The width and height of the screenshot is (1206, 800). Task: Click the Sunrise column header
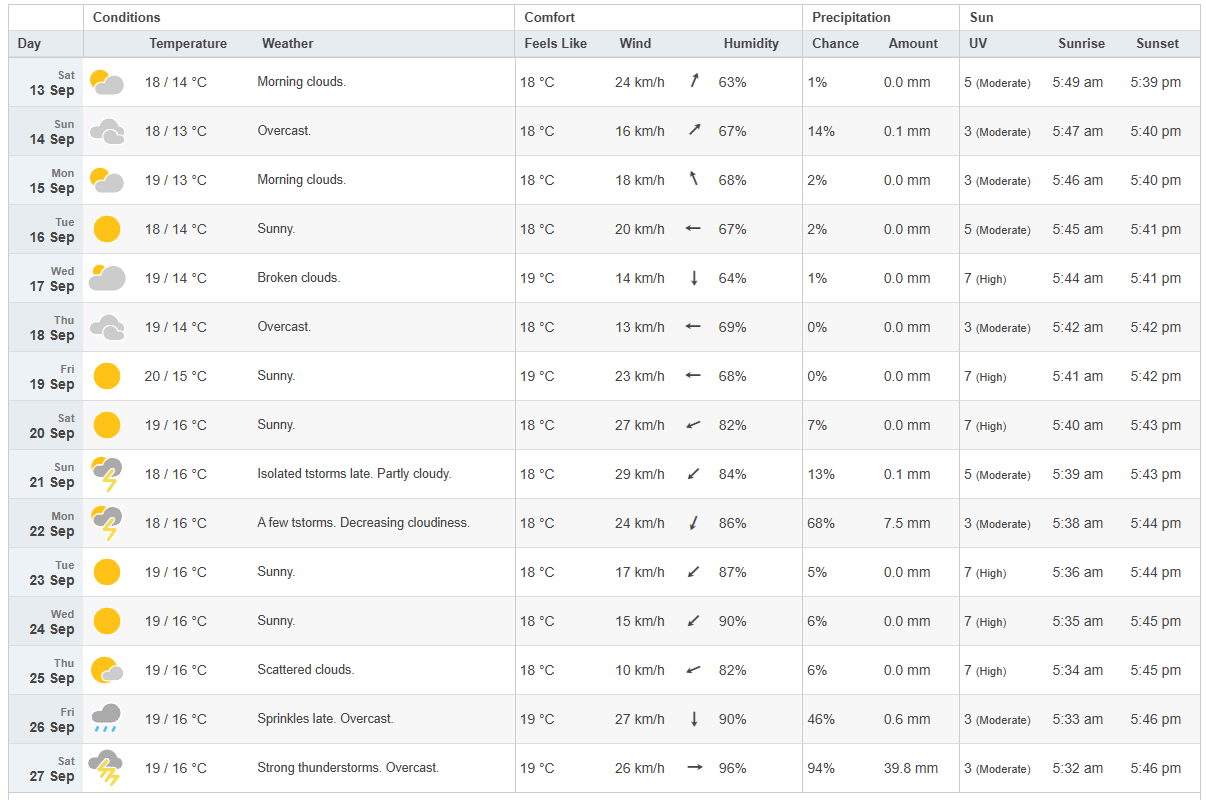click(x=1082, y=44)
